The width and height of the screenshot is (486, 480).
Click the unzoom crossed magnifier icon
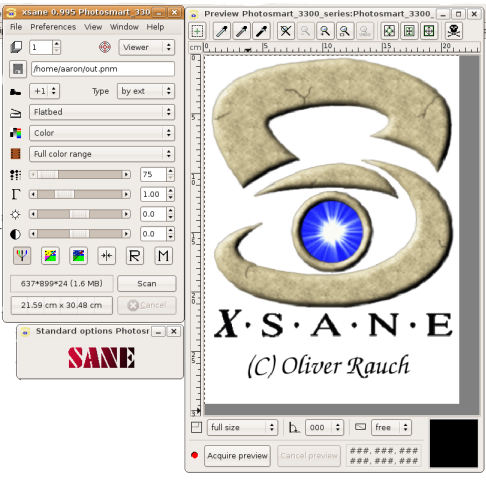(286, 31)
